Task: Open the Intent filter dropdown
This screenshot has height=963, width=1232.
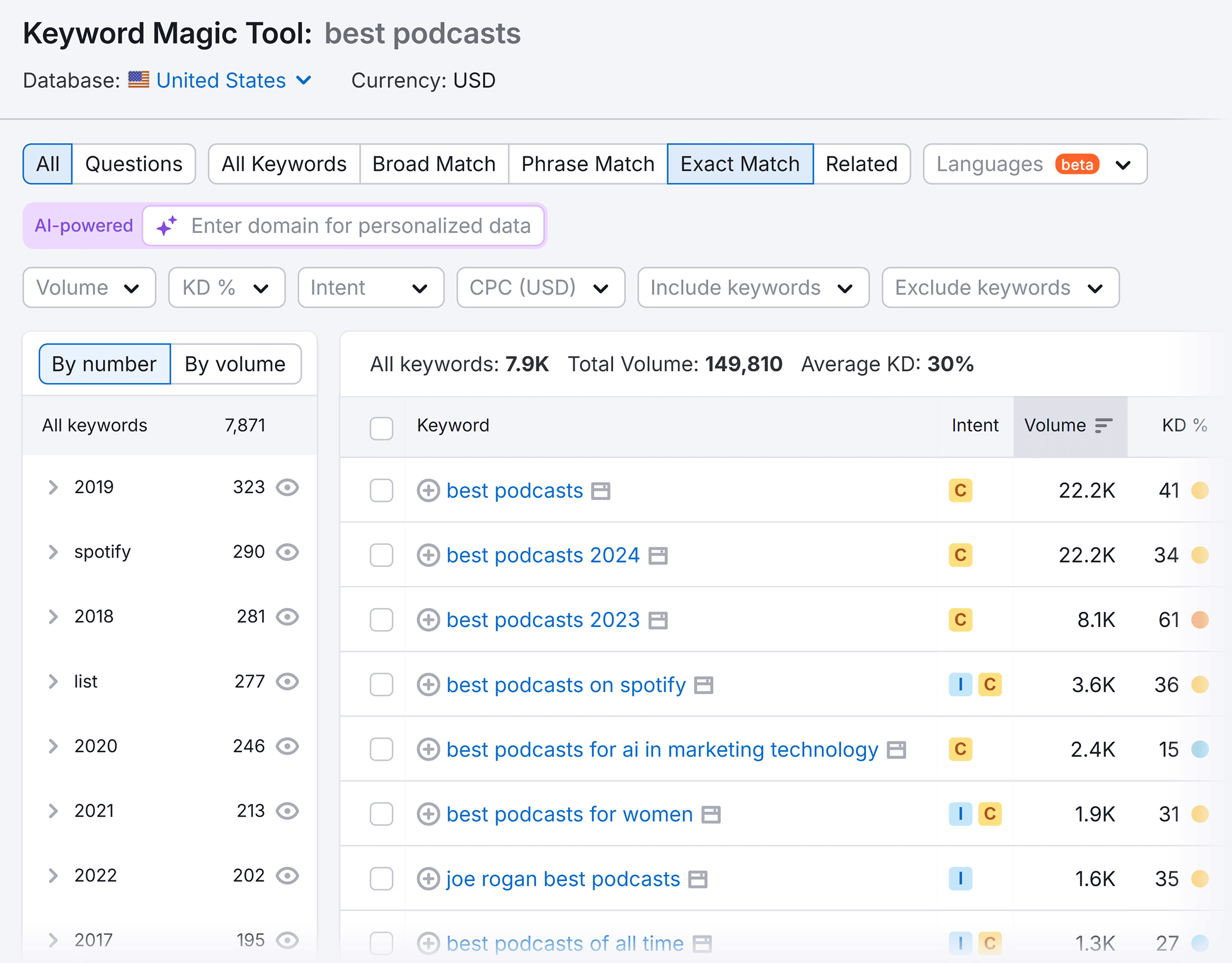Action: (x=371, y=288)
